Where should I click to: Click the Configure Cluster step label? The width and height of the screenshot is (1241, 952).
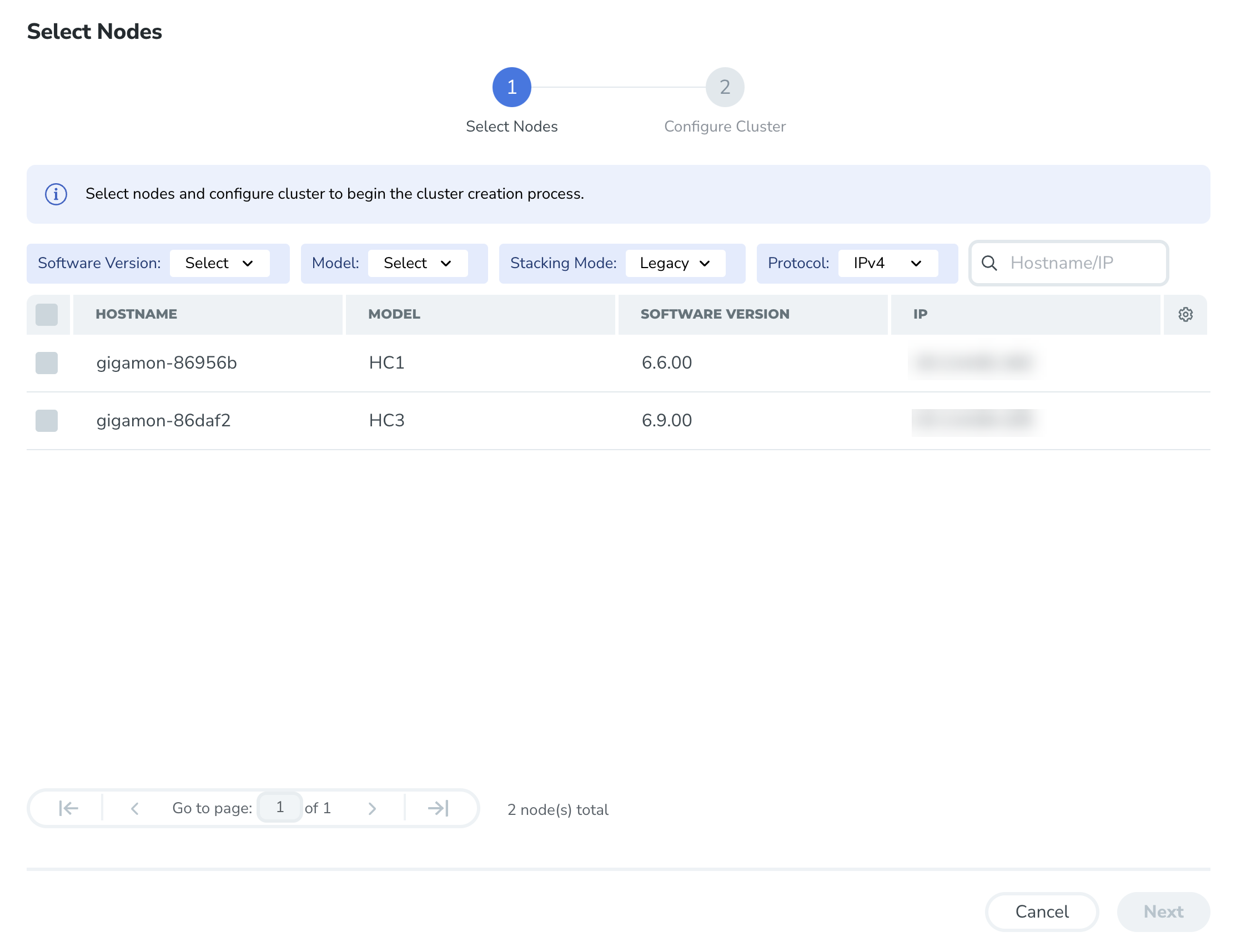click(x=724, y=127)
